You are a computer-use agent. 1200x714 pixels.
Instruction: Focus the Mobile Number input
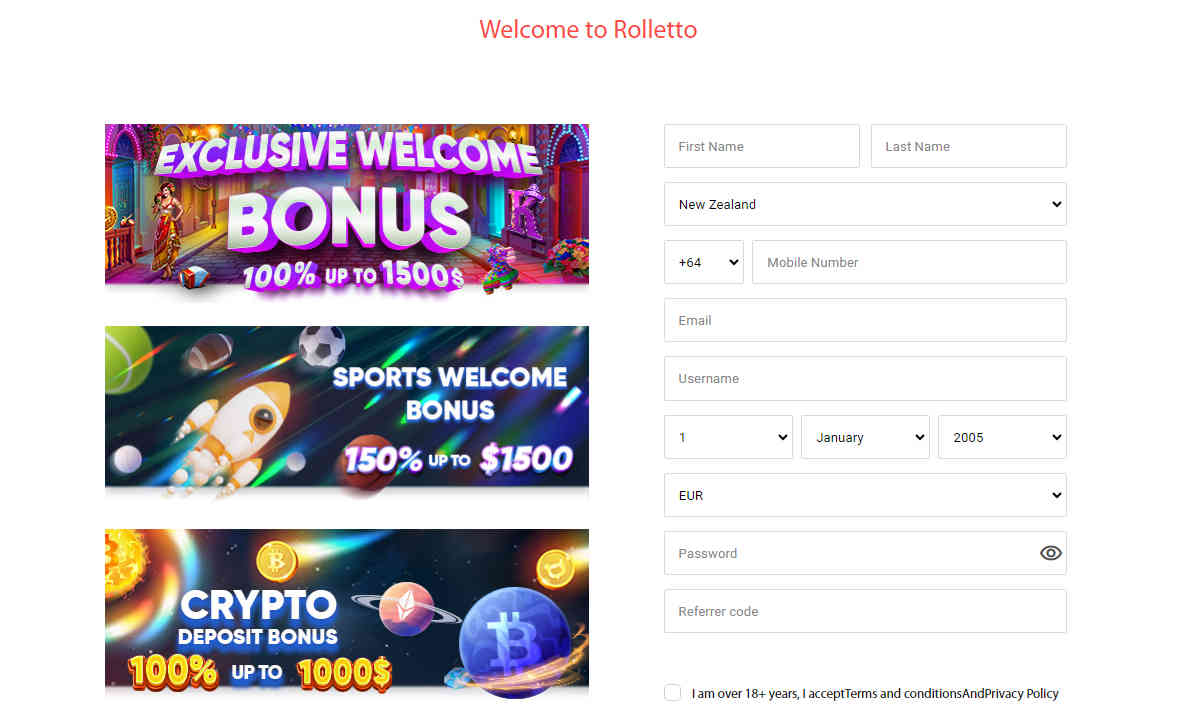(909, 262)
